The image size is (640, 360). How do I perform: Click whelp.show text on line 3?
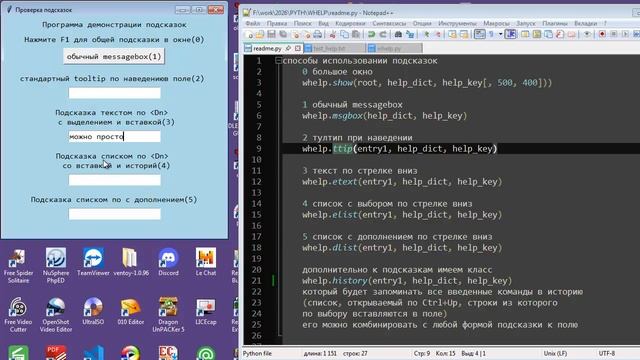pos(327,82)
